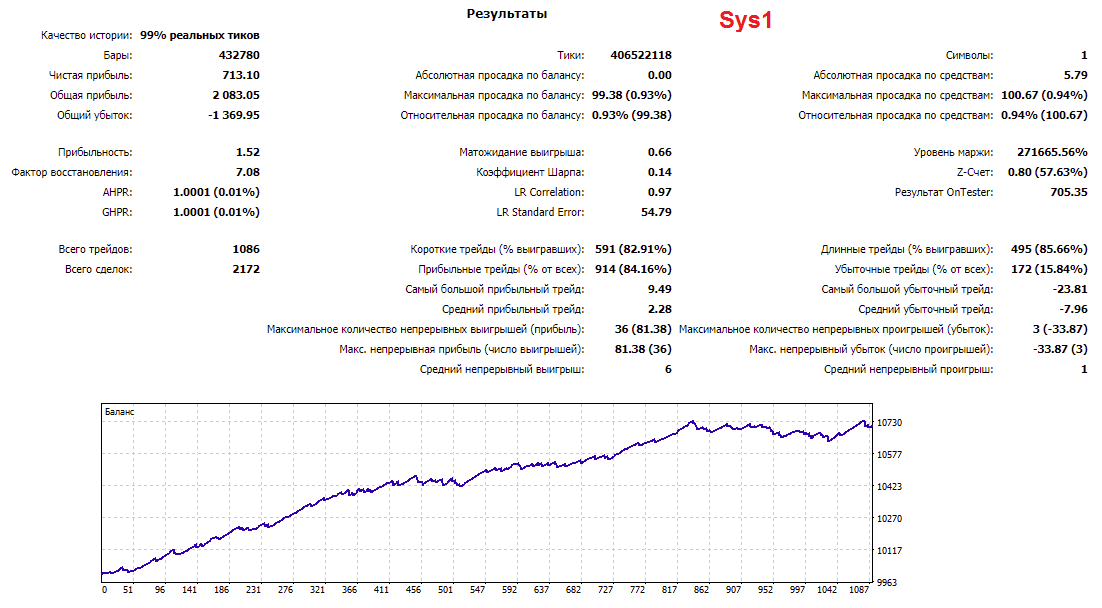The width and height of the screenshot is (1102, 608).
Task: Click the Средний непрерывный проигрыш label
Action: click(909, 369)
